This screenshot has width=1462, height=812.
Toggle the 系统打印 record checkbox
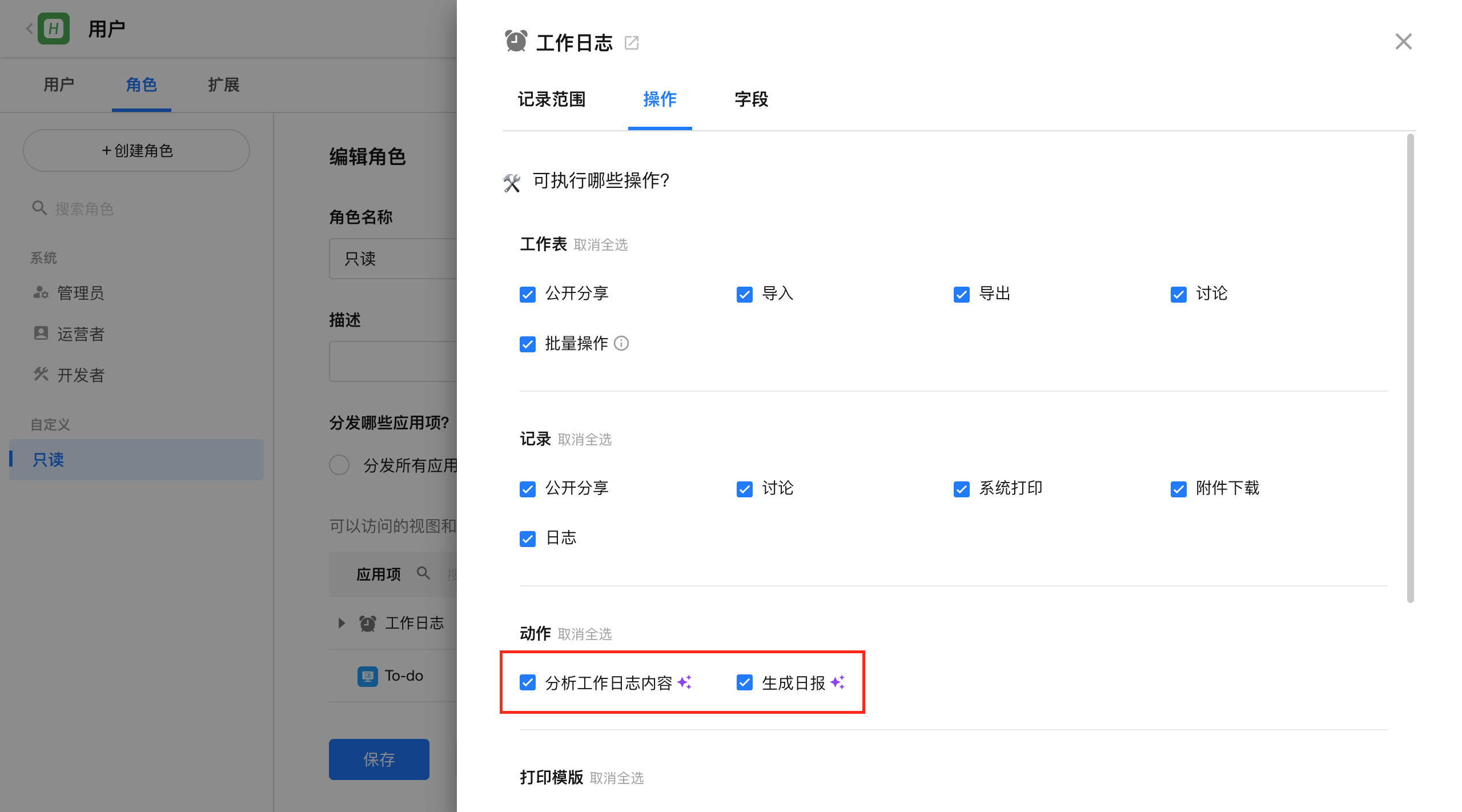coord(961,489)
